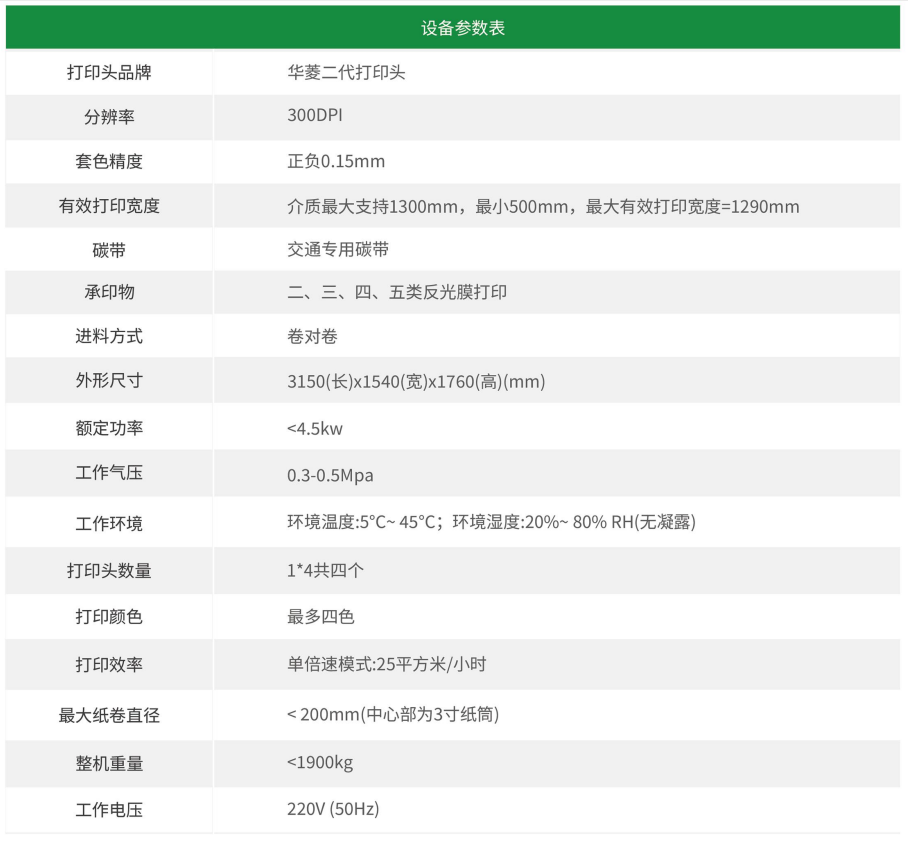Click the 1*4共四个 print head count
The width and height of the screenshot is (908, 842).
tap(325, 571)
